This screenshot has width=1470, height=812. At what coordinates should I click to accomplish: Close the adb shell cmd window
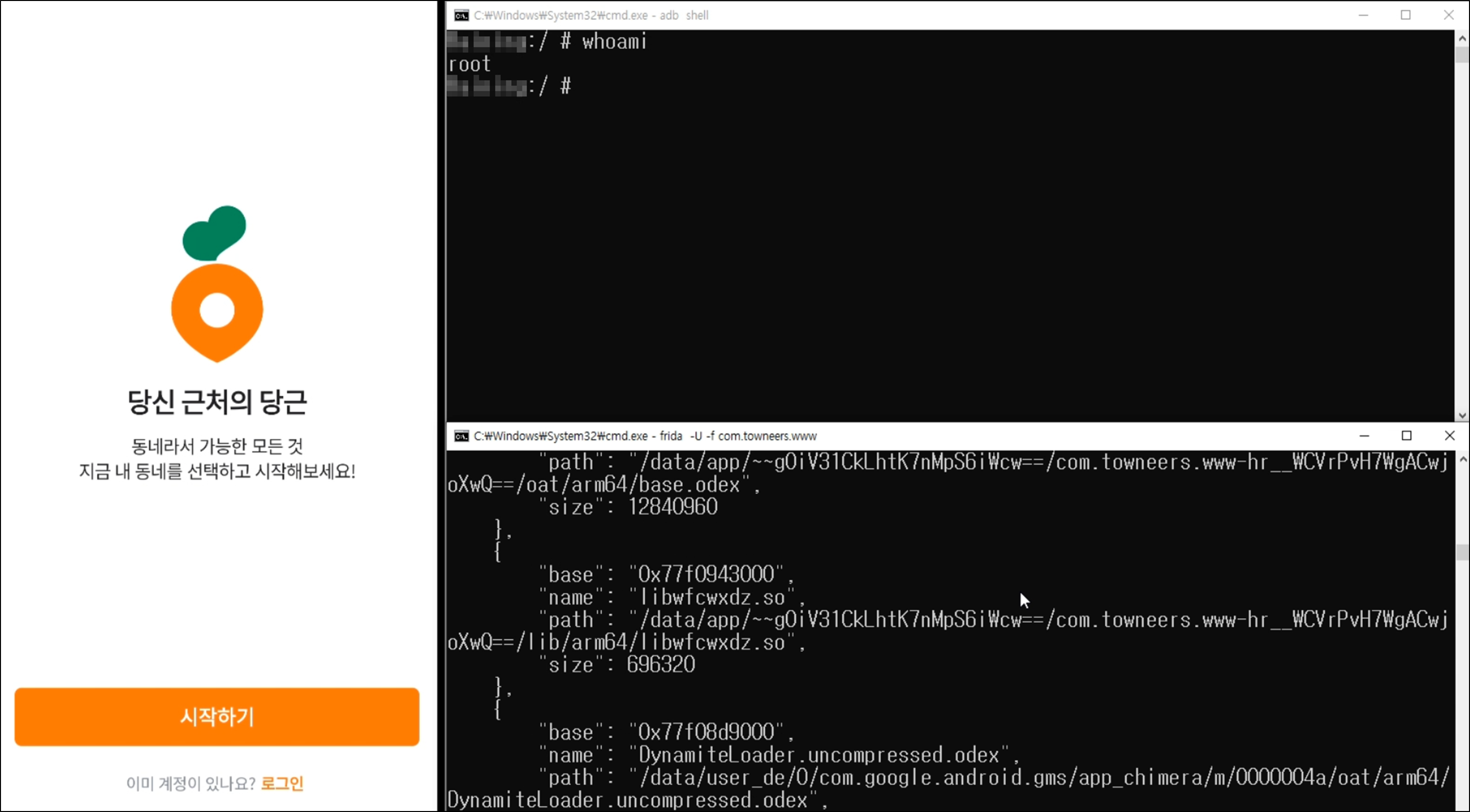[x=1448, y=15]
